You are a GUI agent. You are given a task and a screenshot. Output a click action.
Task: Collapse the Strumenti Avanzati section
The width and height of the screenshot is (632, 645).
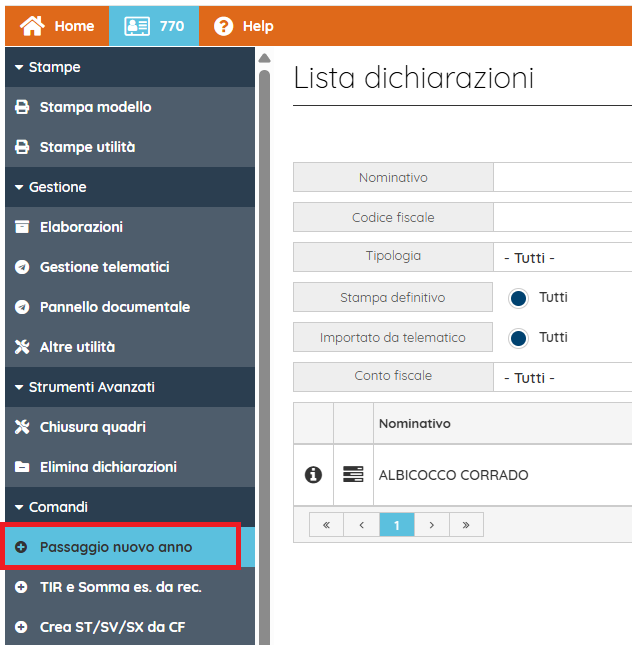point(91,387)
